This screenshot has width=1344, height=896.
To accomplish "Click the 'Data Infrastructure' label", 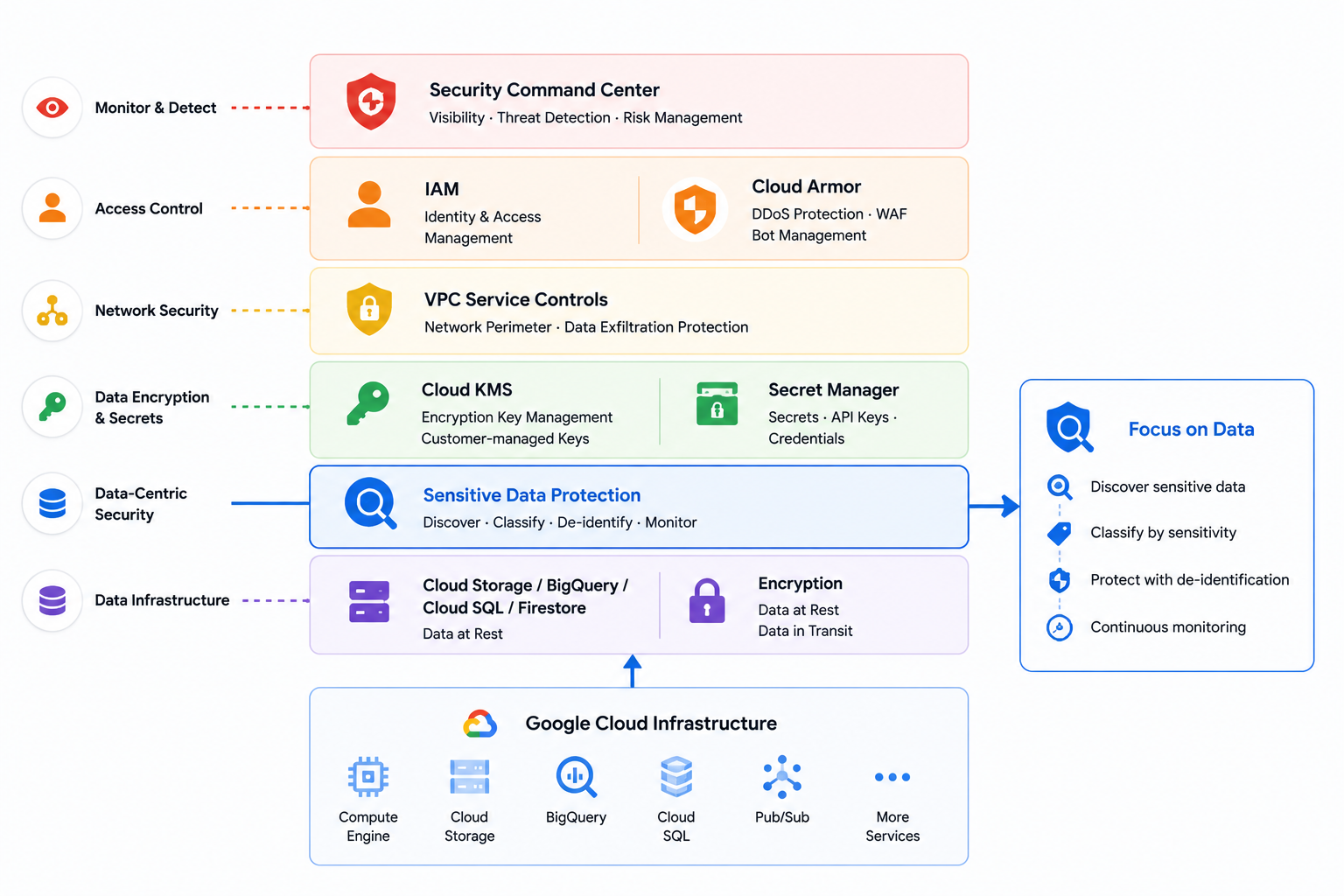I will (162, 600).
